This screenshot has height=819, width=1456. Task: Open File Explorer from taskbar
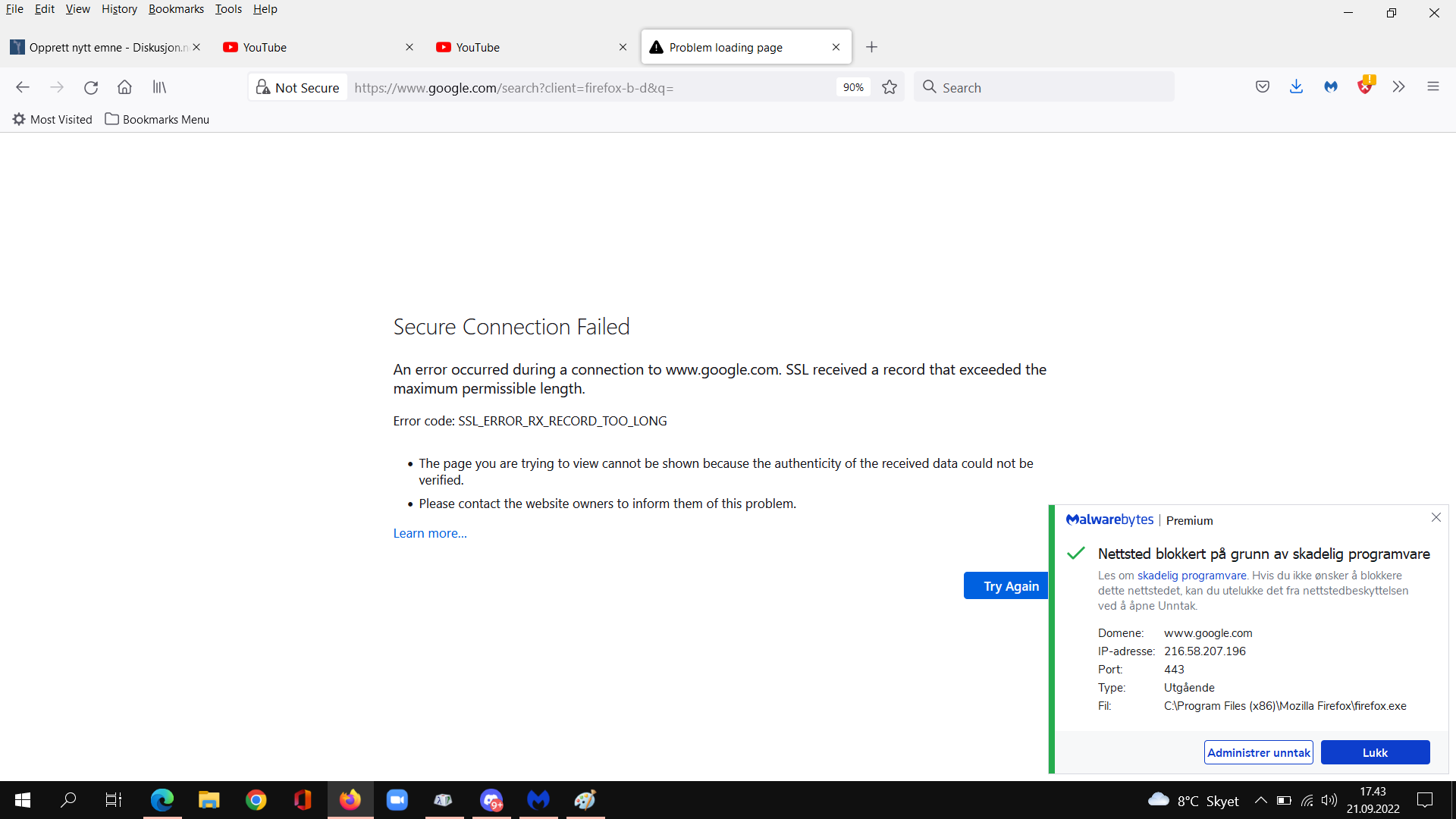click(x=209, y=800)
